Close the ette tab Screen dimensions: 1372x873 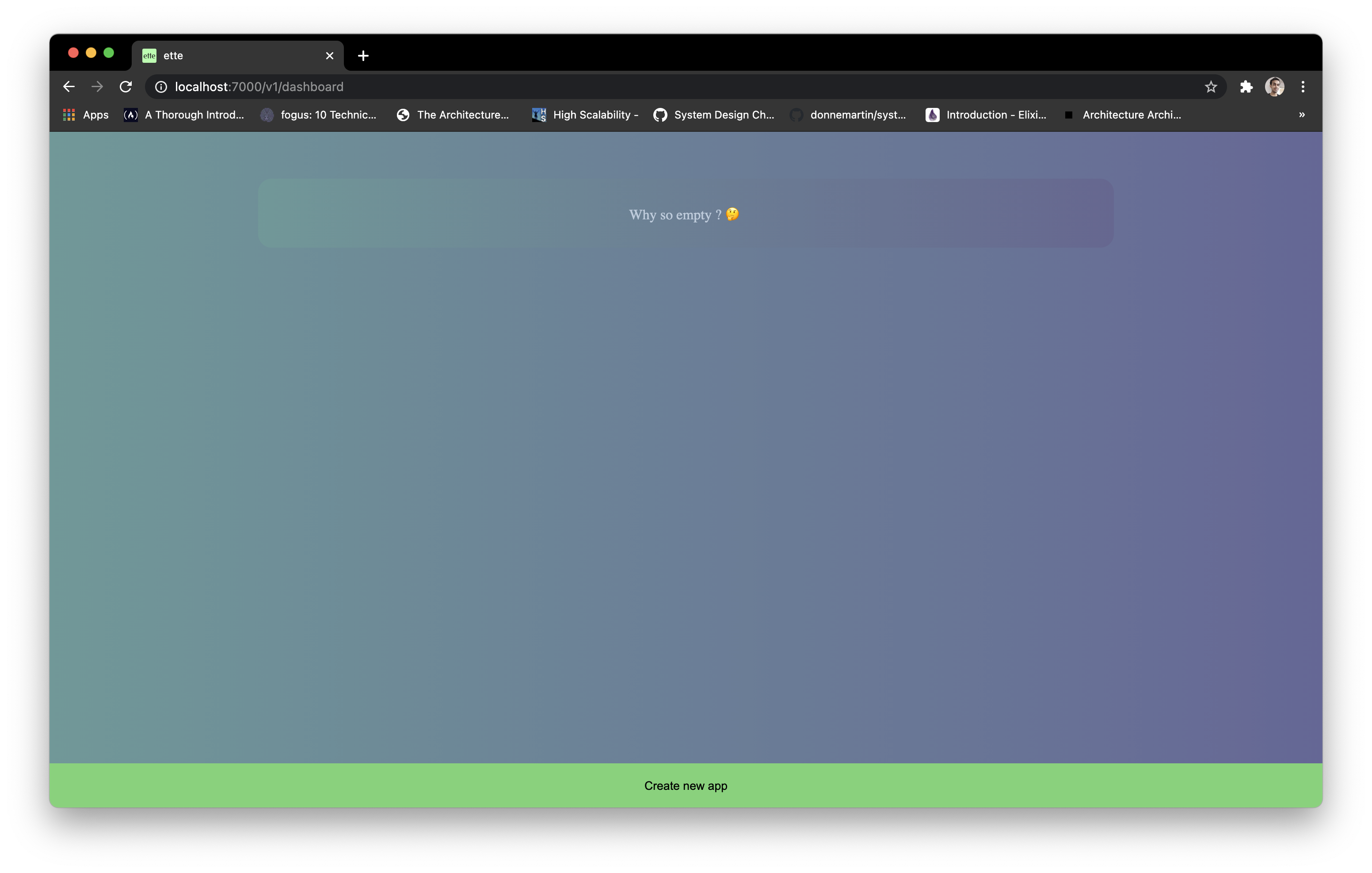pyautogui.click(x=329, y=56)
